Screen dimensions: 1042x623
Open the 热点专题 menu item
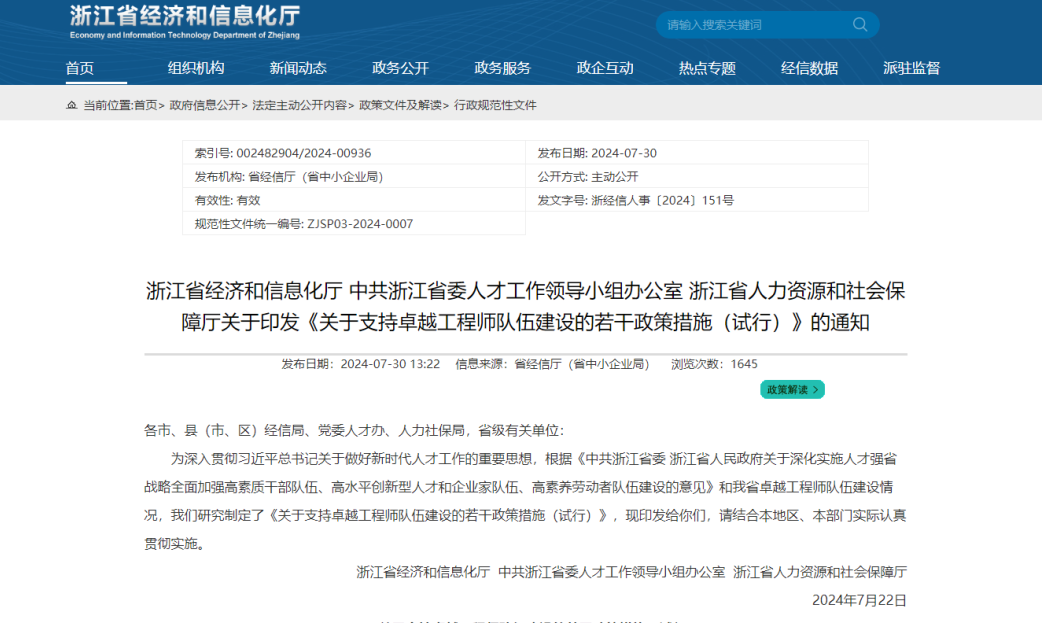(707, 68)
